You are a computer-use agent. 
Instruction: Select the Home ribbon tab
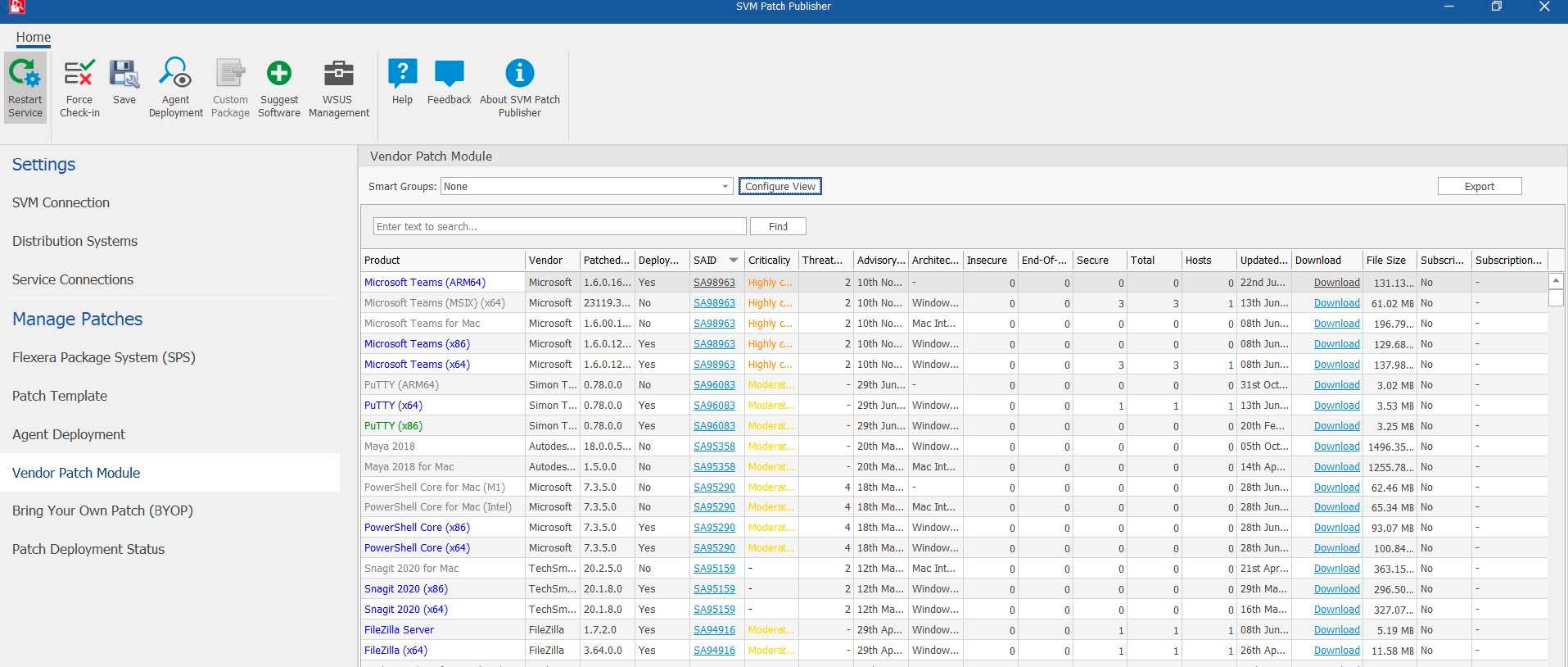tap(34, 37)
